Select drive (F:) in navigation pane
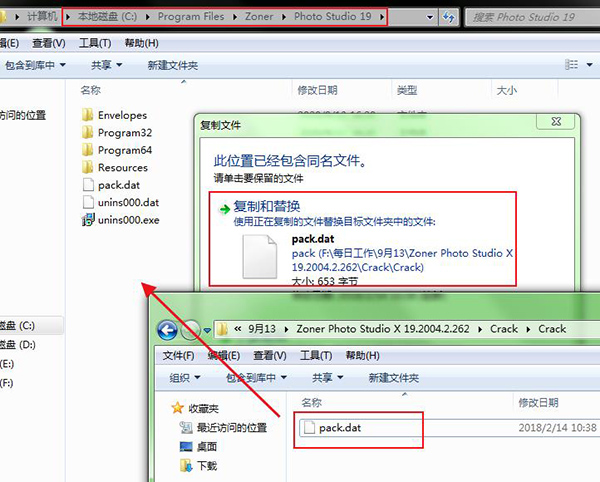The width and height of the screenshot is (600, 482). pos(7,383)
